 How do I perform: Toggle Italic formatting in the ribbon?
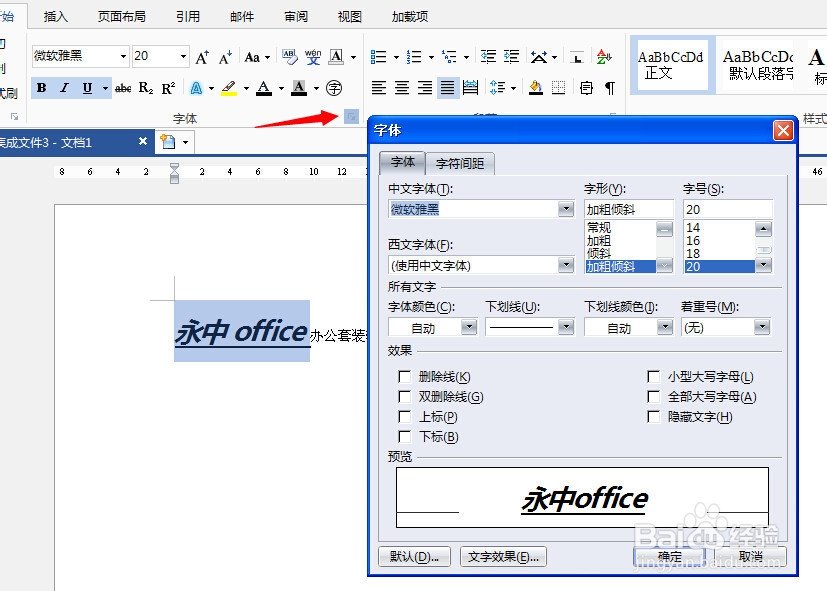[x=64, y=88]
